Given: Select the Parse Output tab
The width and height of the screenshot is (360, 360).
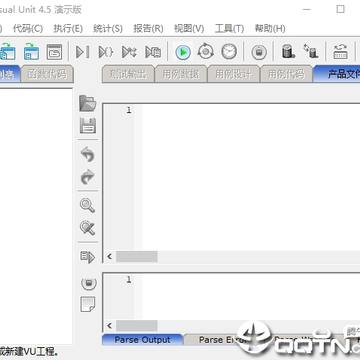Looking at the screenshot, I should [x=142, y=340].
